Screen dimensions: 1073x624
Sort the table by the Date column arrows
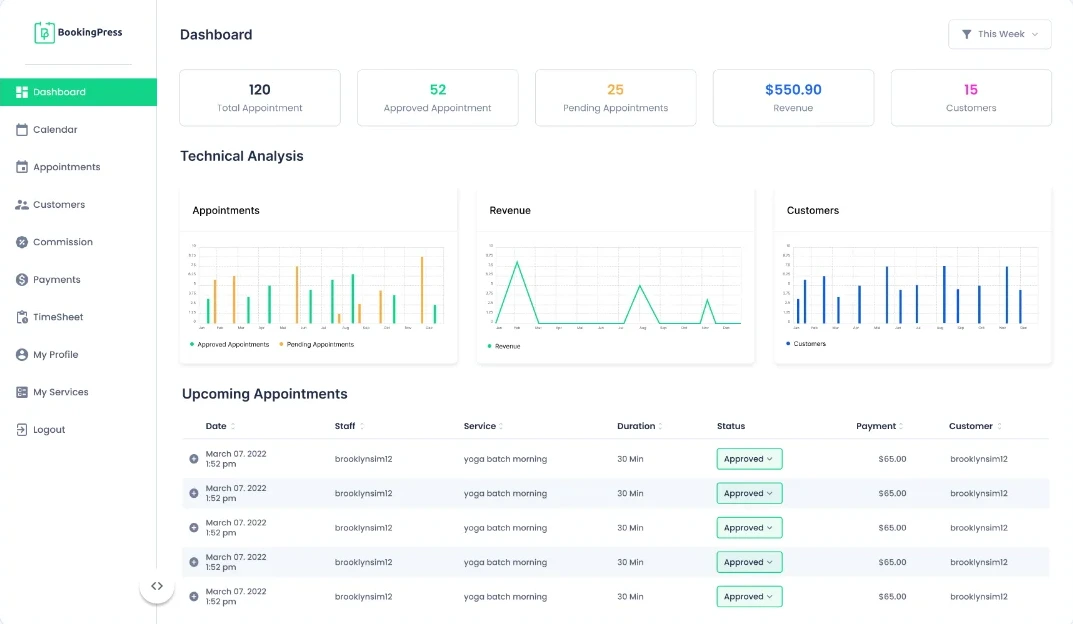(x=233, y=426)
